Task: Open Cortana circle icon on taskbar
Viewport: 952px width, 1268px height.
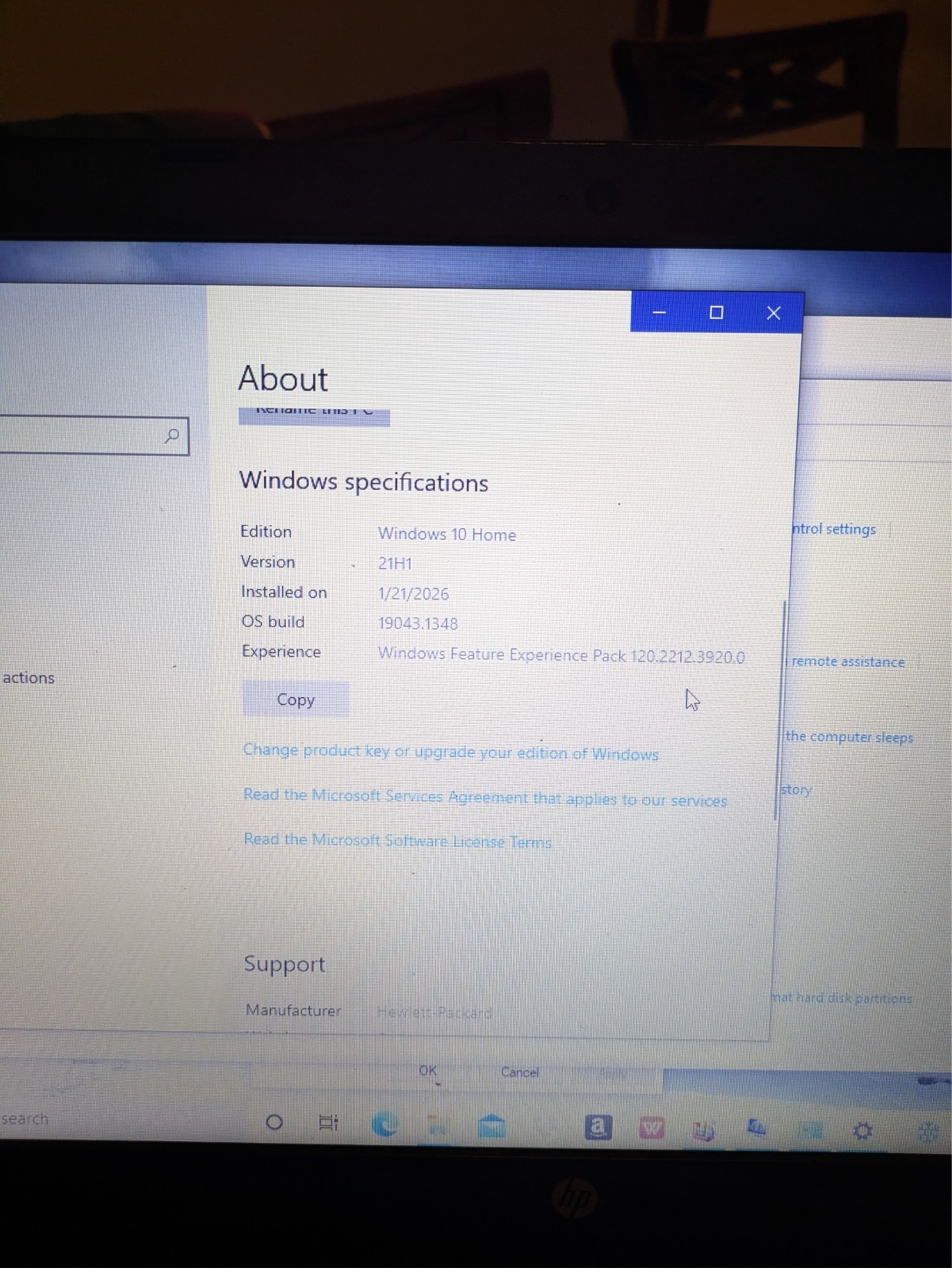Action: (x=274, y=1122)
